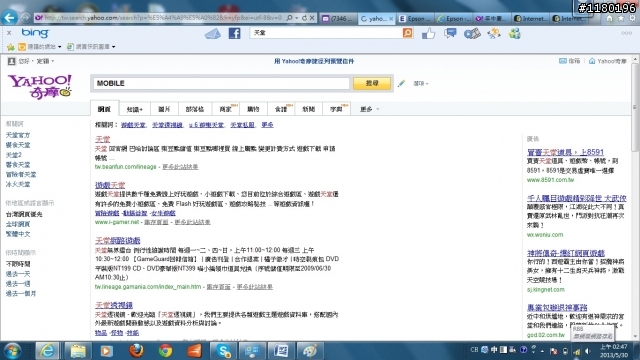Click in the Yahoo search box containing MOBILE

pos(222,83)
